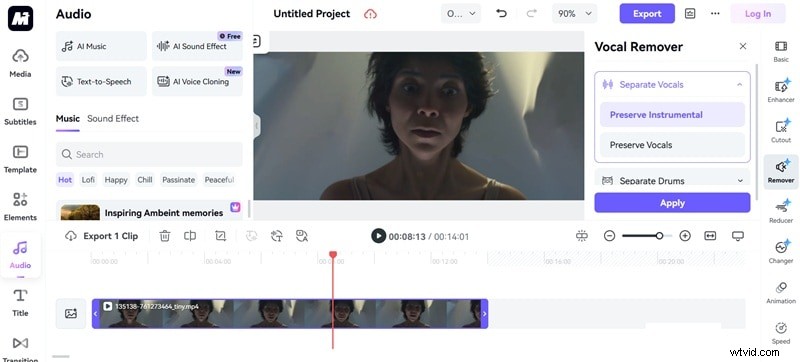The height and width of the screenshot is (362, 800).
Task: Open the aspect ratio dropdown
Action: [461, 14]
